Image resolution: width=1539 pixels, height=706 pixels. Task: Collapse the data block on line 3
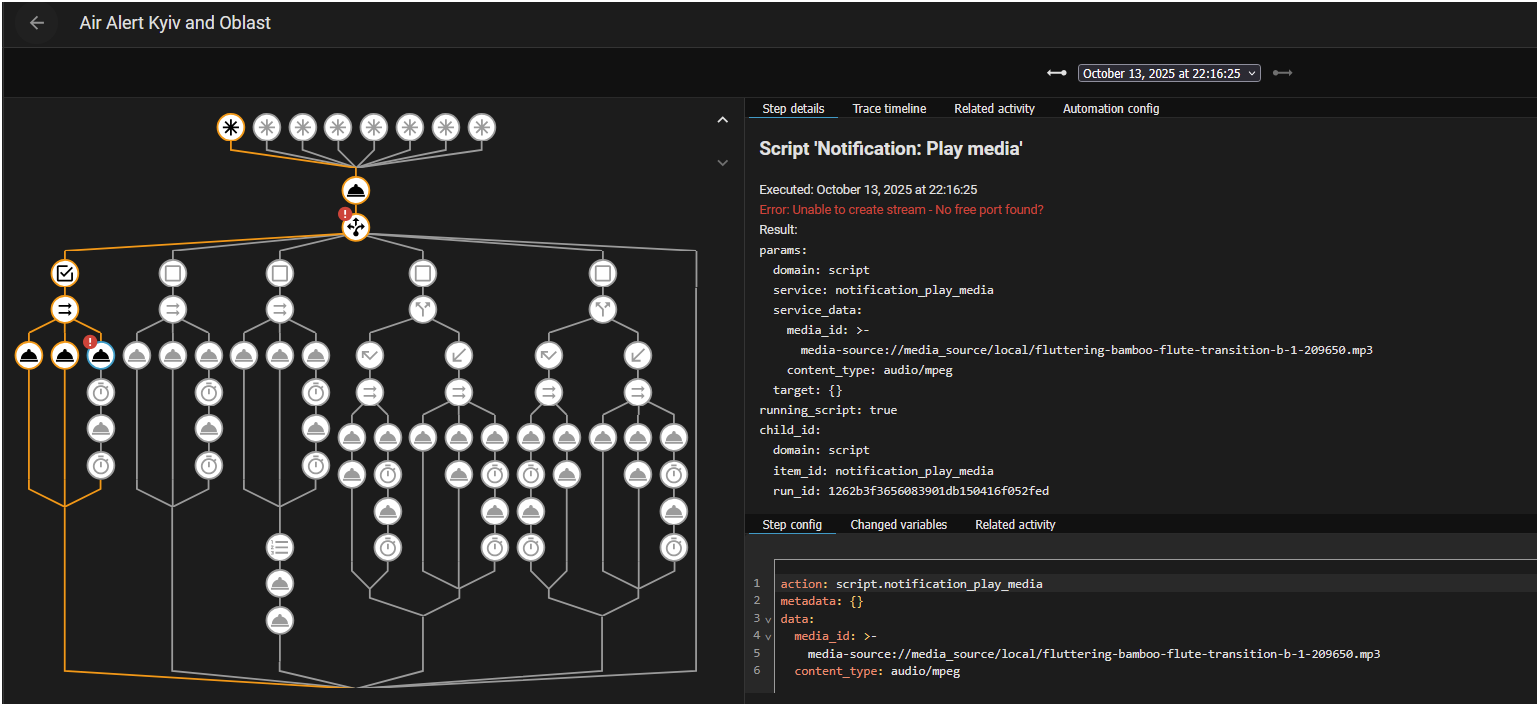[768, 620]
